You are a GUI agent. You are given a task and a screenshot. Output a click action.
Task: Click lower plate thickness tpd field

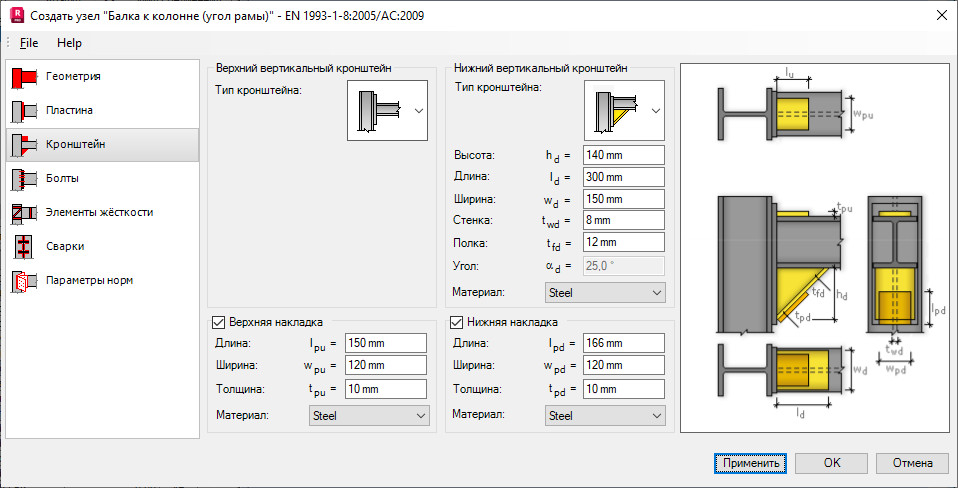pos(624,389)
